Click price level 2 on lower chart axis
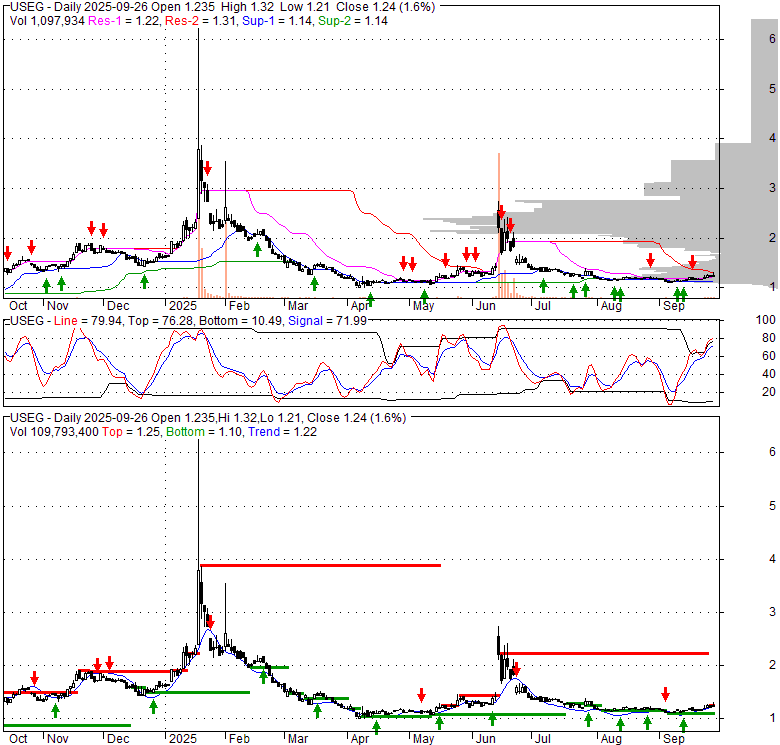 (x=772, y=665)
